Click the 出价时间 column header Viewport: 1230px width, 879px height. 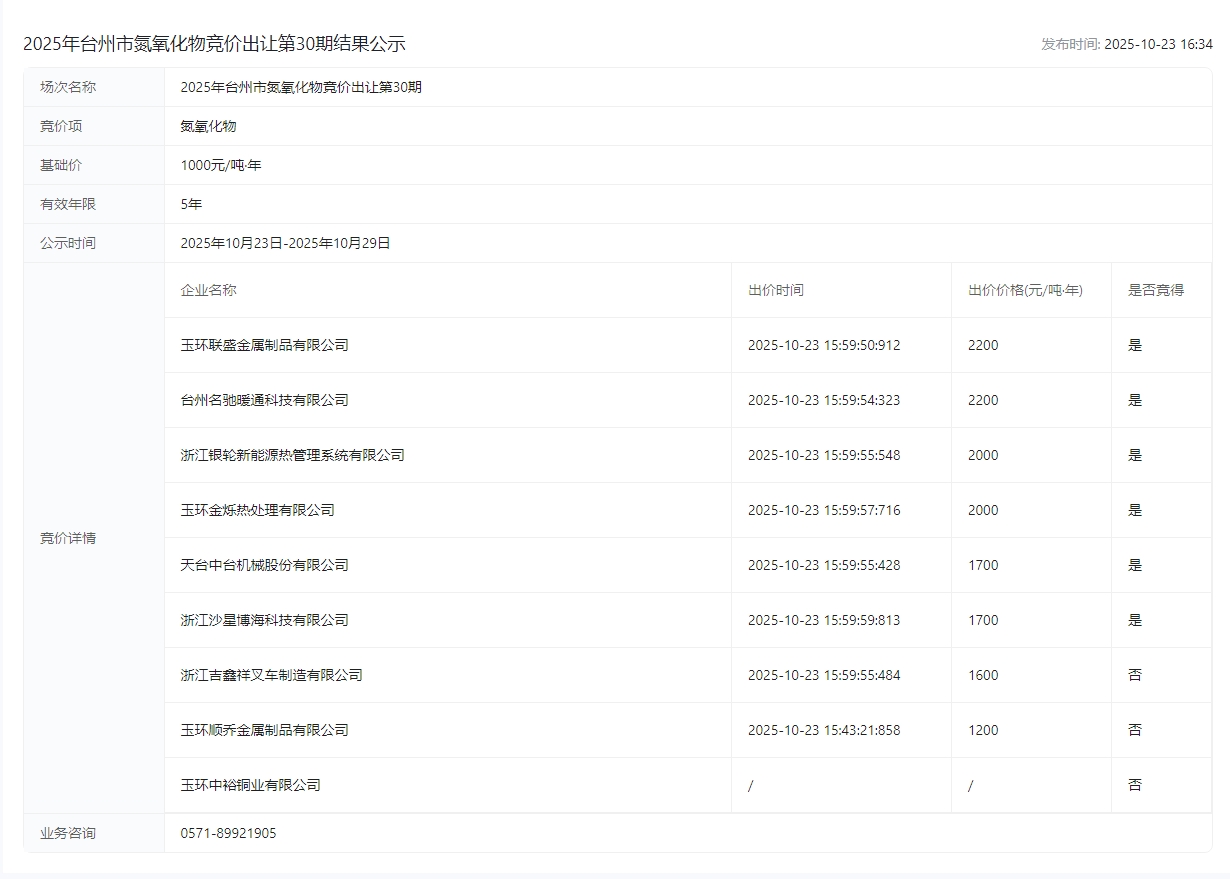(x=775, y=290)
